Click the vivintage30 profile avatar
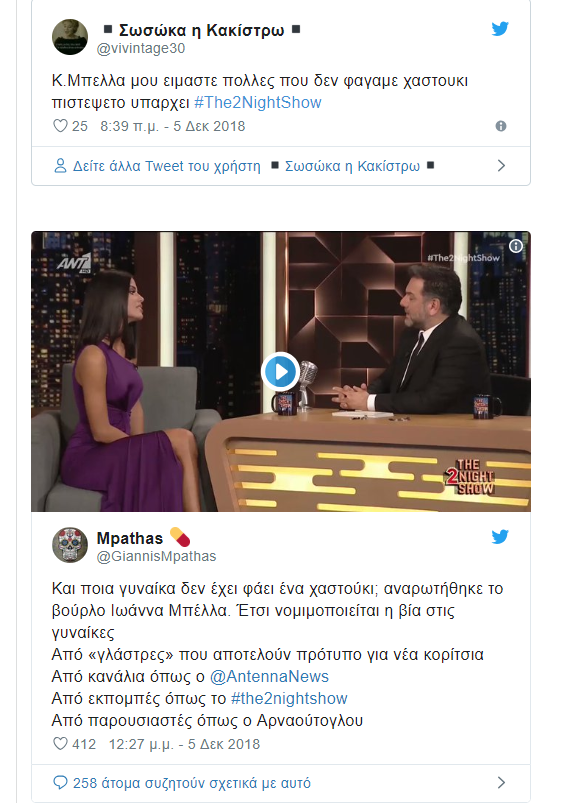The width and height of the screenshot is (576, 803). 70,37
